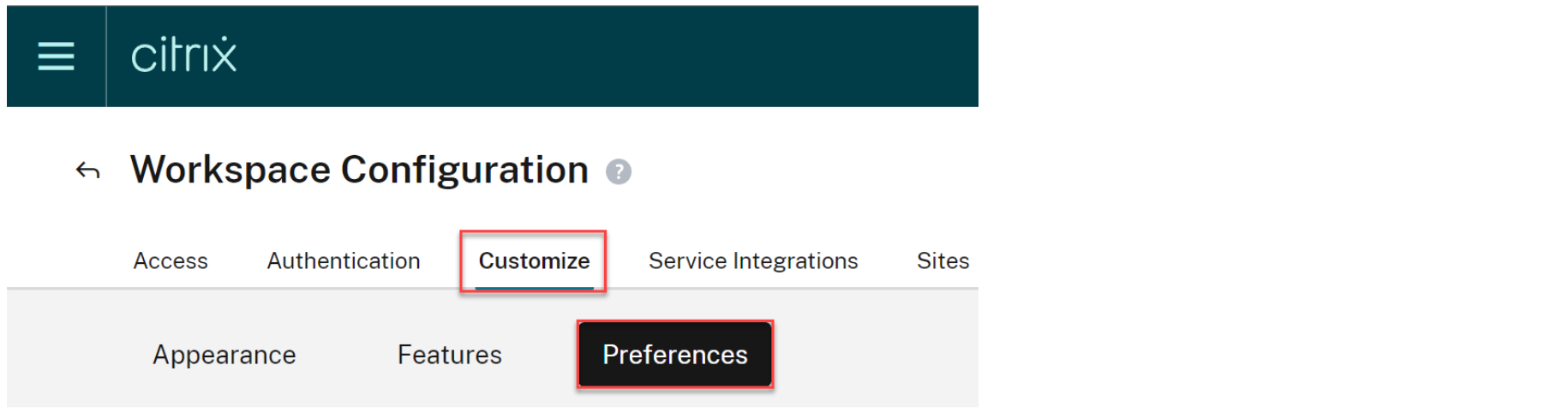Viewport: 1568px width, 413px height.
Task: Switch to the Access tab
Action: tap(171, 260)
